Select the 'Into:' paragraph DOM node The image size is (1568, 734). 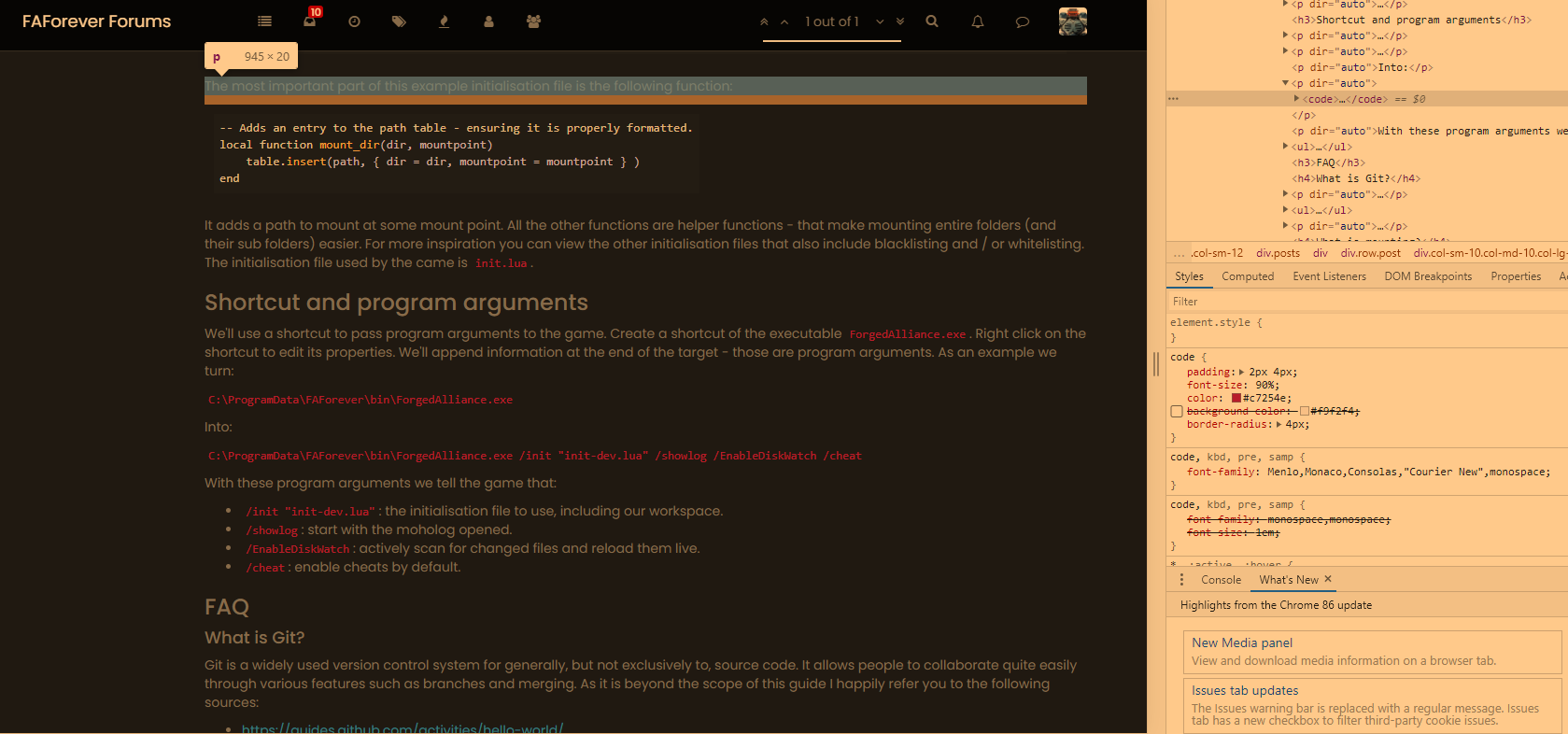[x=1362, y=67]
